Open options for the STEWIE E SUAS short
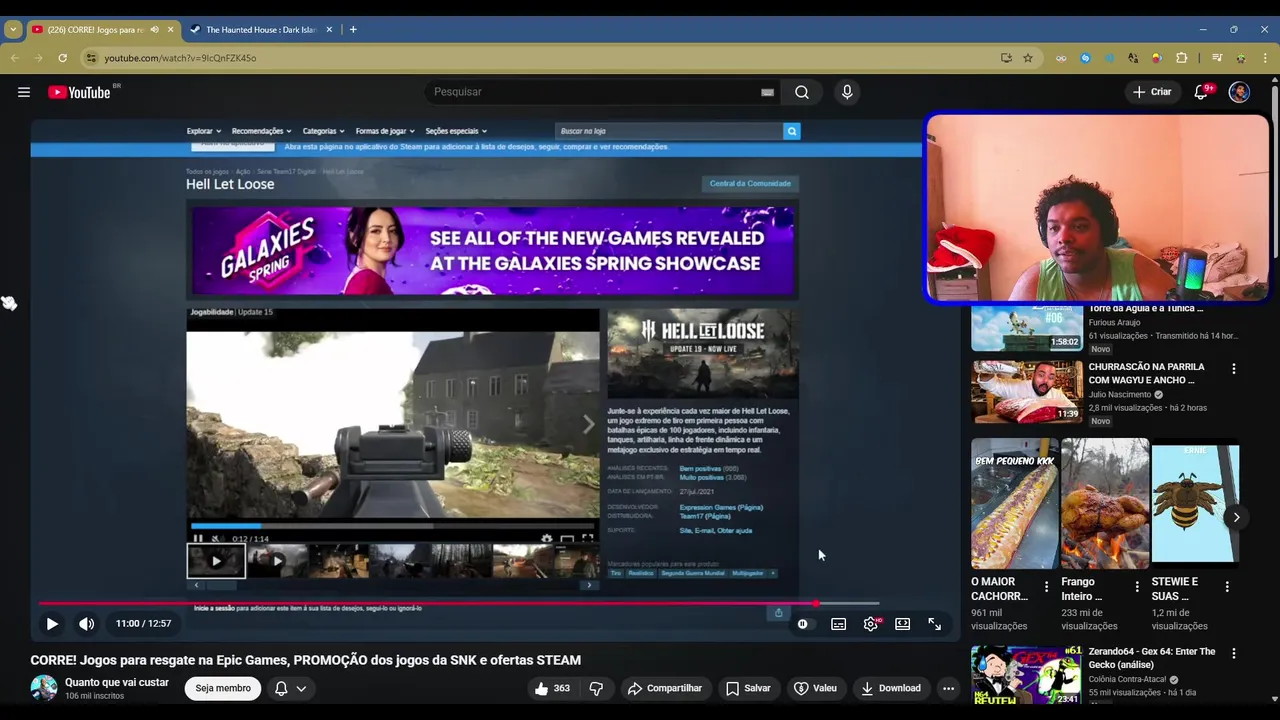Image resolution: width=1280 pixels, height=720 pixels. (1227, 587)
